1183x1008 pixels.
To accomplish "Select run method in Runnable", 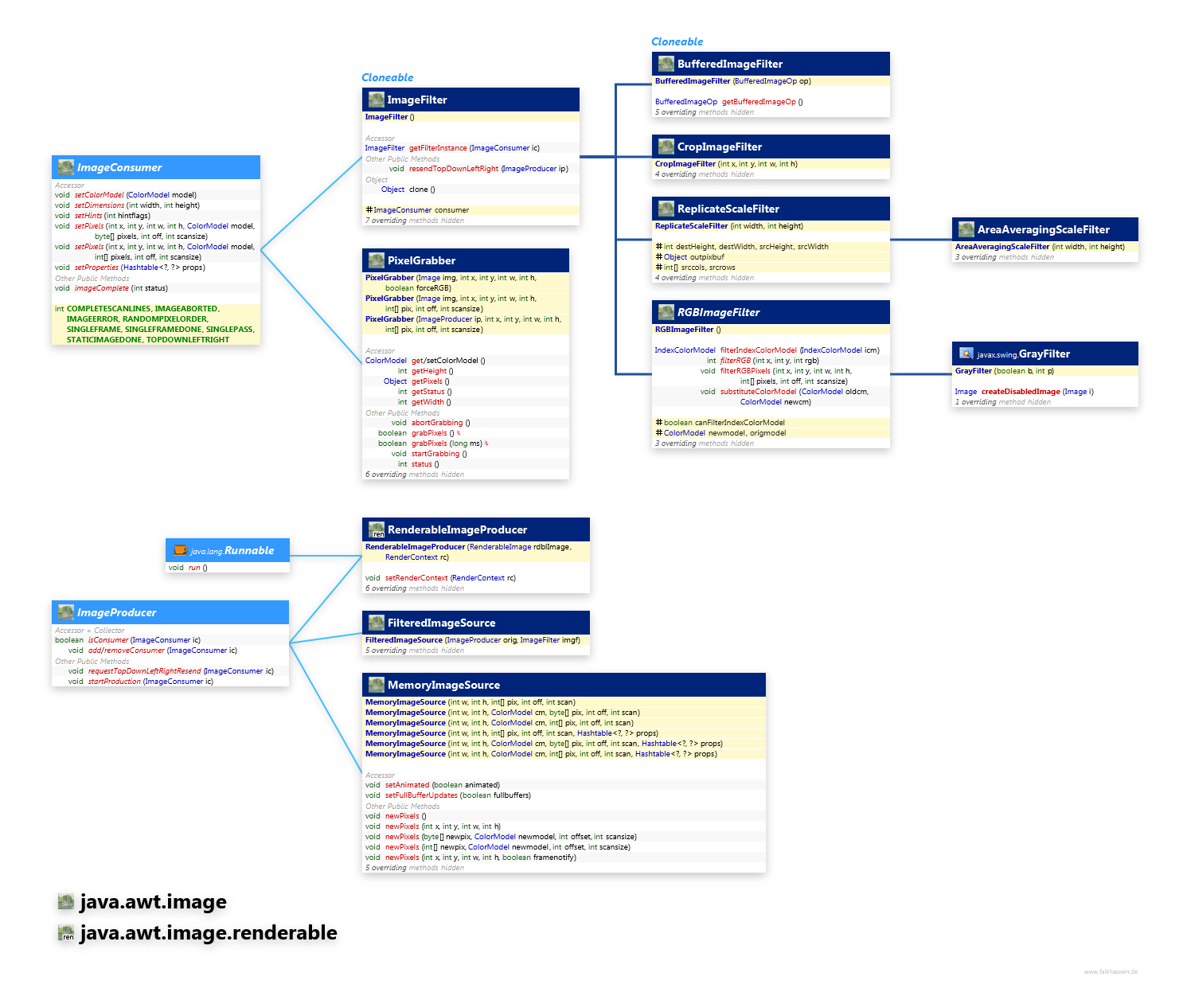I will tap(194, 567).
